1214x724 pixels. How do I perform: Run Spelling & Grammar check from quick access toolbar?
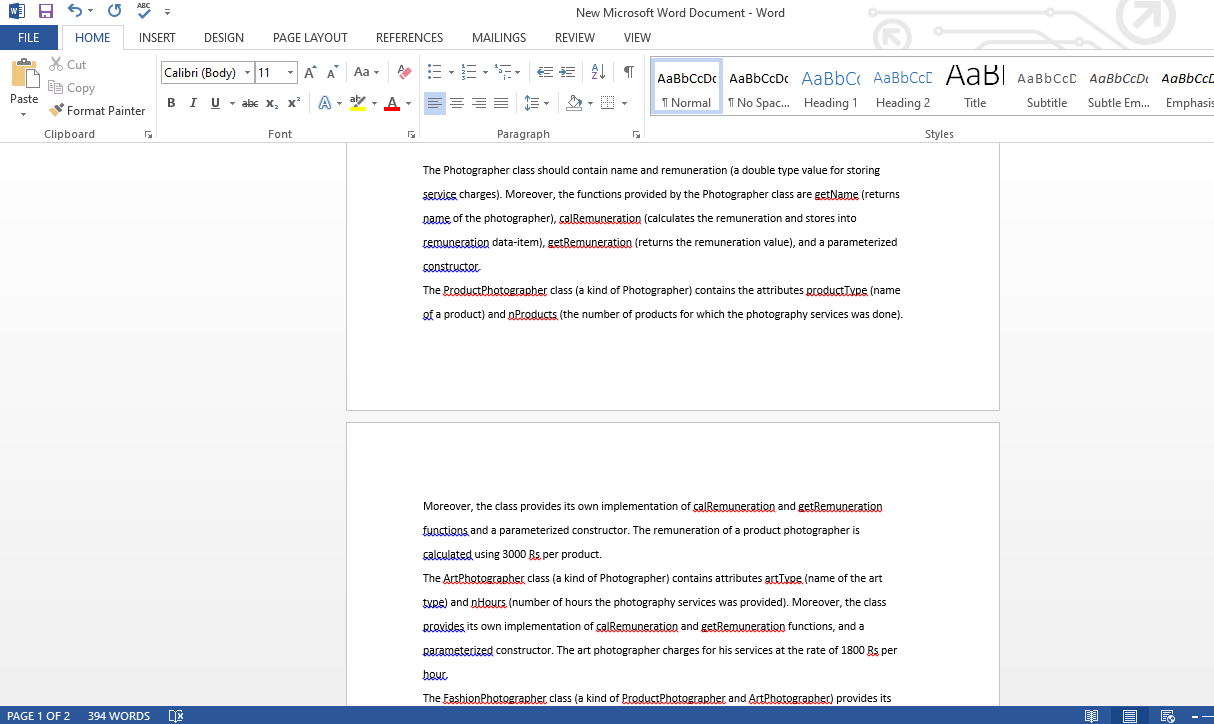click(x=144, y=12)
